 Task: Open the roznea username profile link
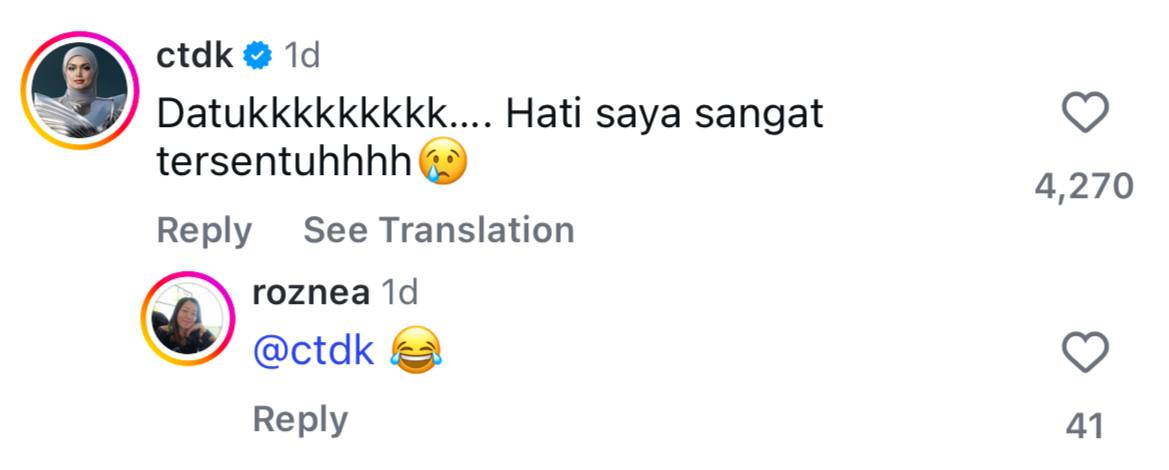pos(311,293)
